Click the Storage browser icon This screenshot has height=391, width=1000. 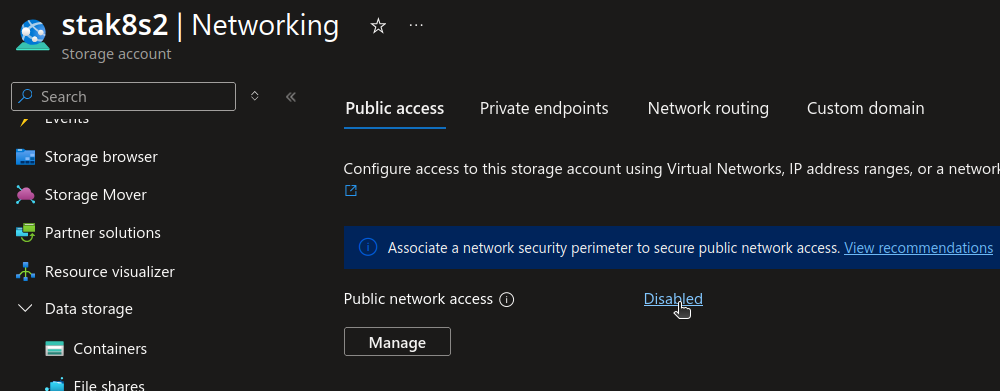[x=26, y=157]
